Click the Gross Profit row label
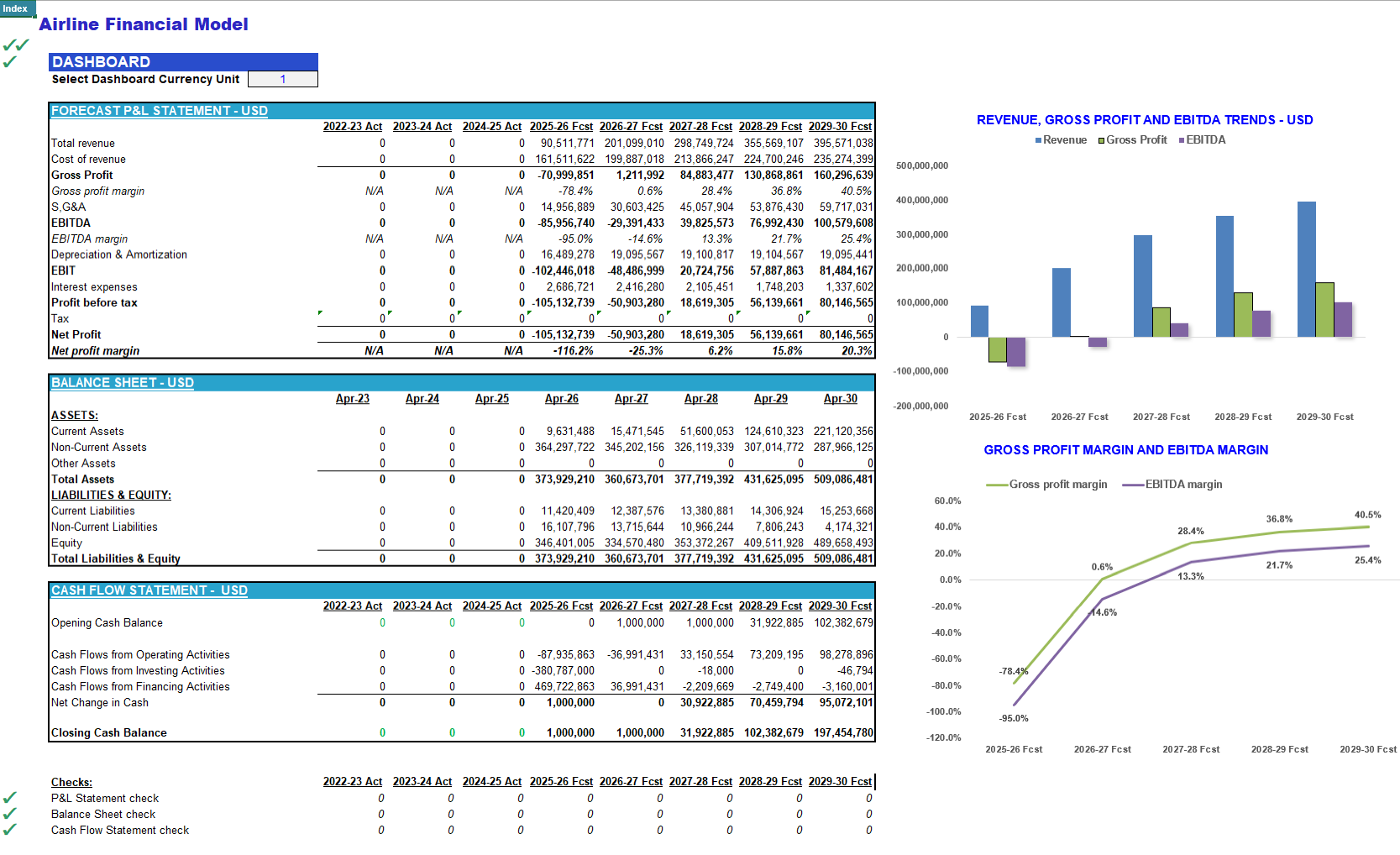This screenshot has height=855, width=1400. [81, 176]
